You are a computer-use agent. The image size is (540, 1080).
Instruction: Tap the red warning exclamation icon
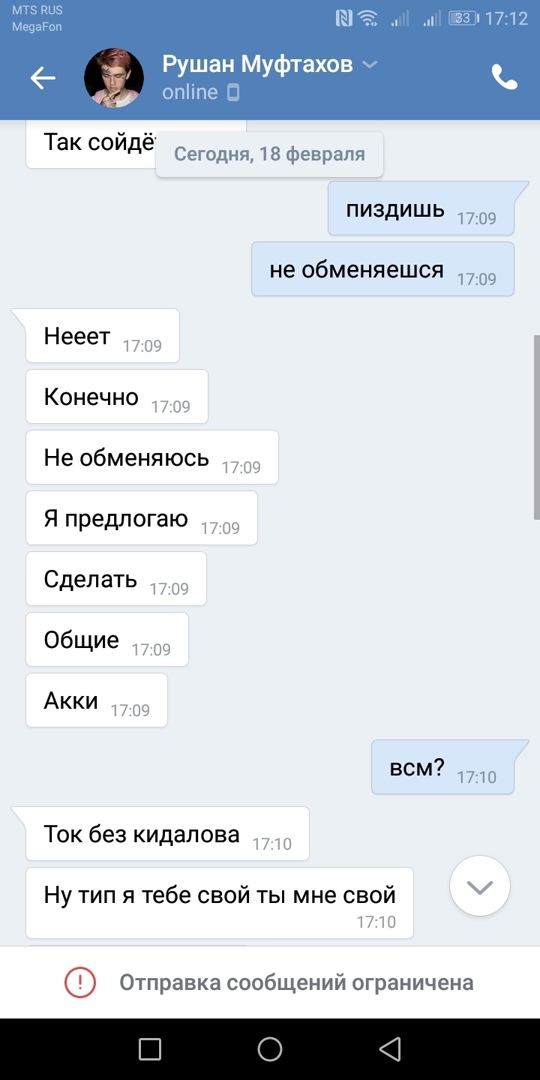pos(80,982)
